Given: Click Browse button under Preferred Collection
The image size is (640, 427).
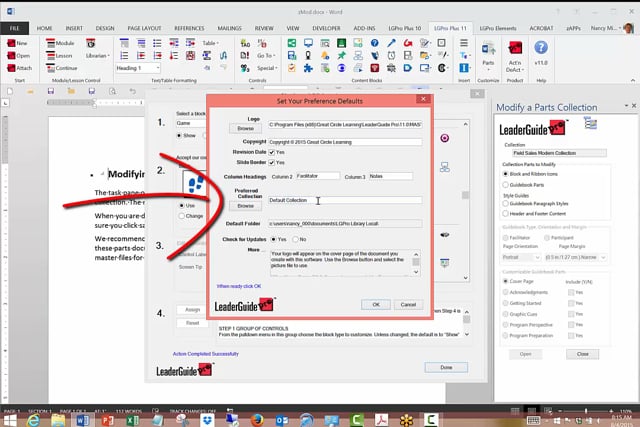Looking at the screenshot, I should click(245, 206).
